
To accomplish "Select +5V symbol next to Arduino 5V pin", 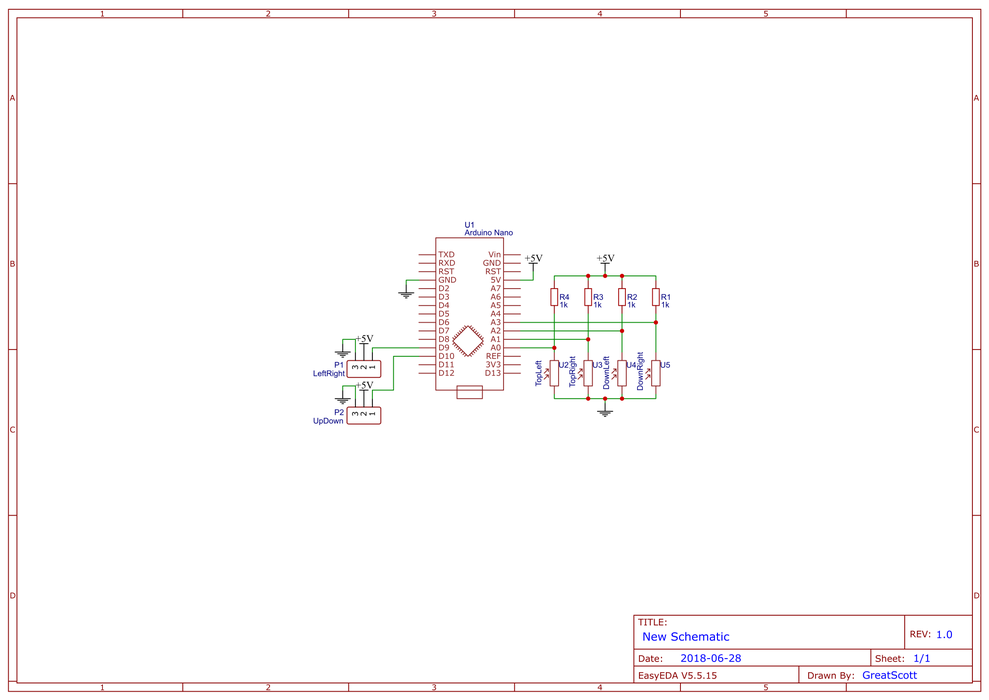I will tap(533, 260).
